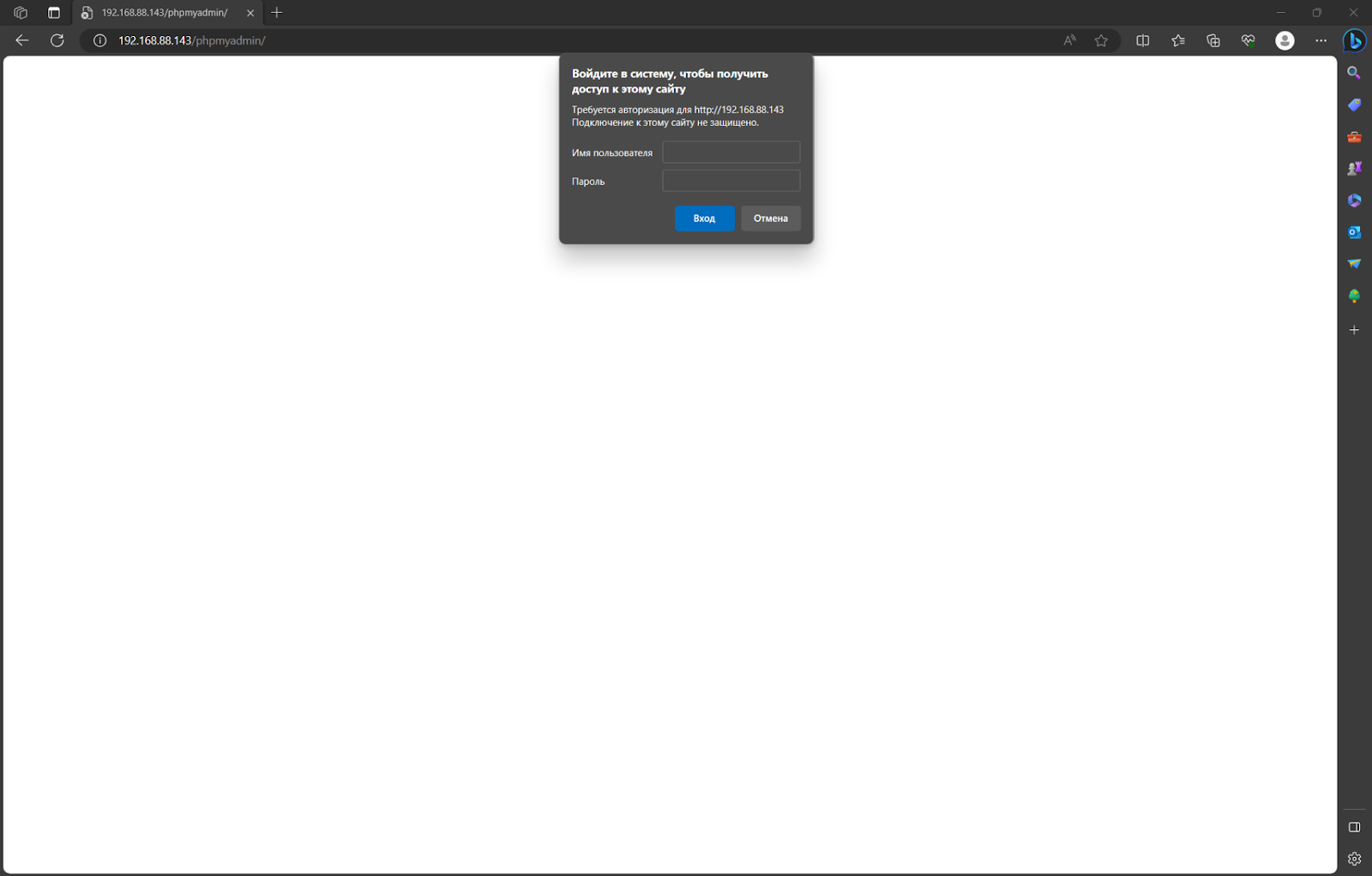Click the Back navigation arrow
Viewport: 1372px width, 876px height.
tap(22, 40)
